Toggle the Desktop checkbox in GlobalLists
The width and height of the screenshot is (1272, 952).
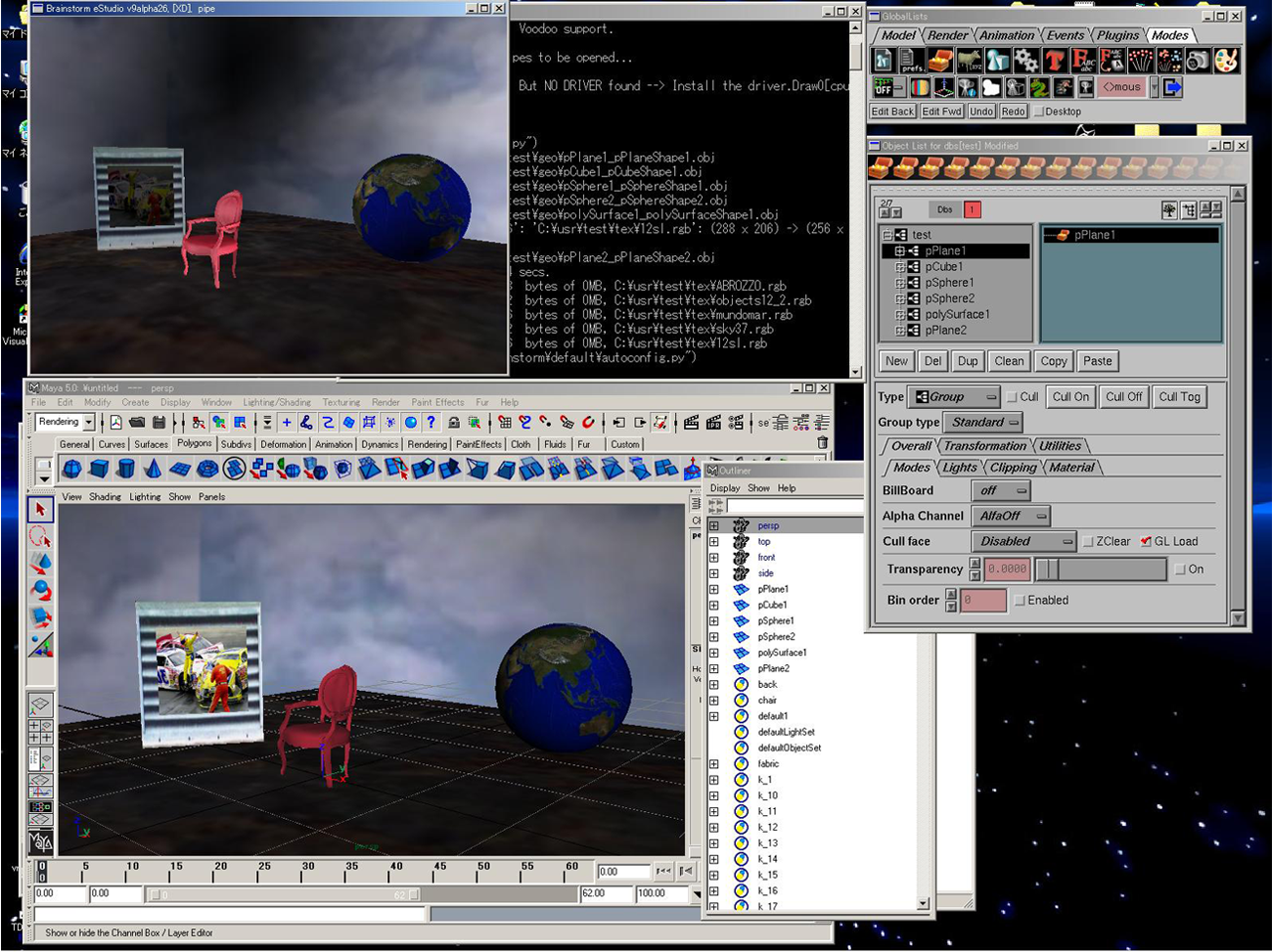pyautogui.click(x=1039, y=112)
